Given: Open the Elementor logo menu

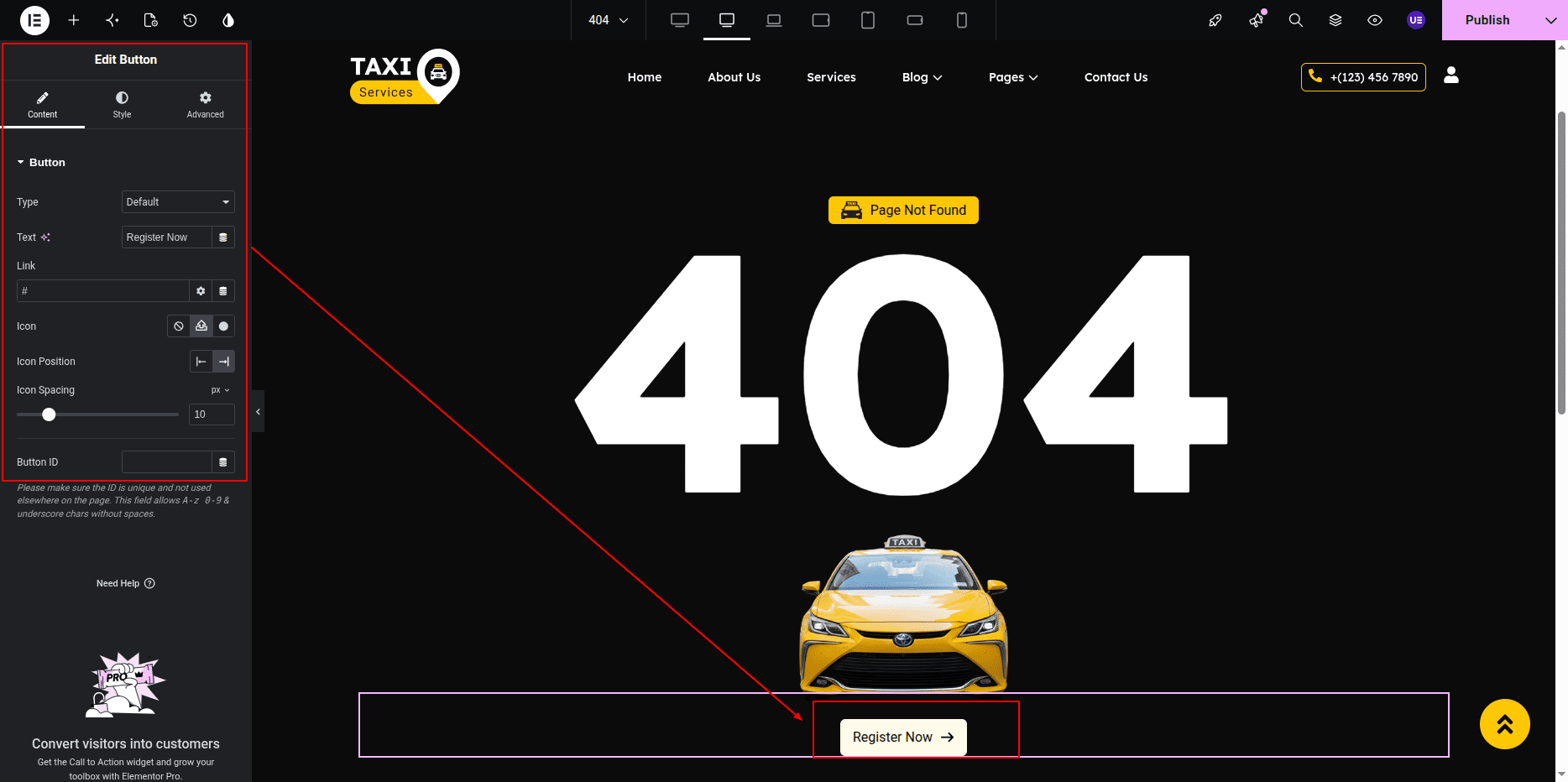Looking at the screenshot, I should coord(34,20).
